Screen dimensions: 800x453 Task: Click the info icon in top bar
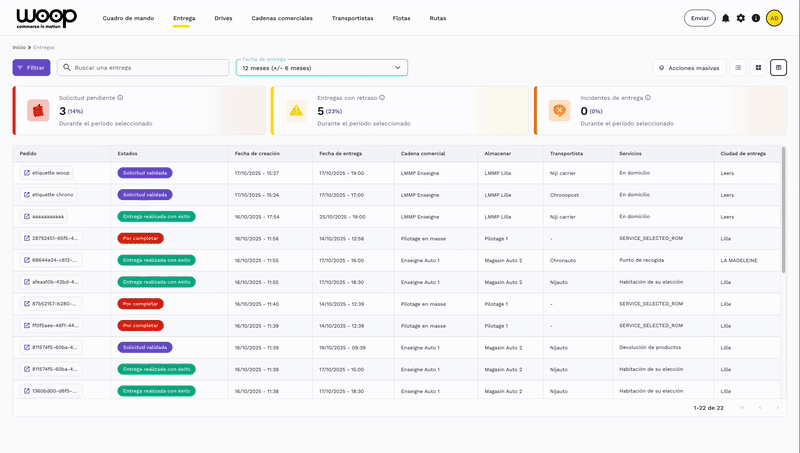pos(756,18)
